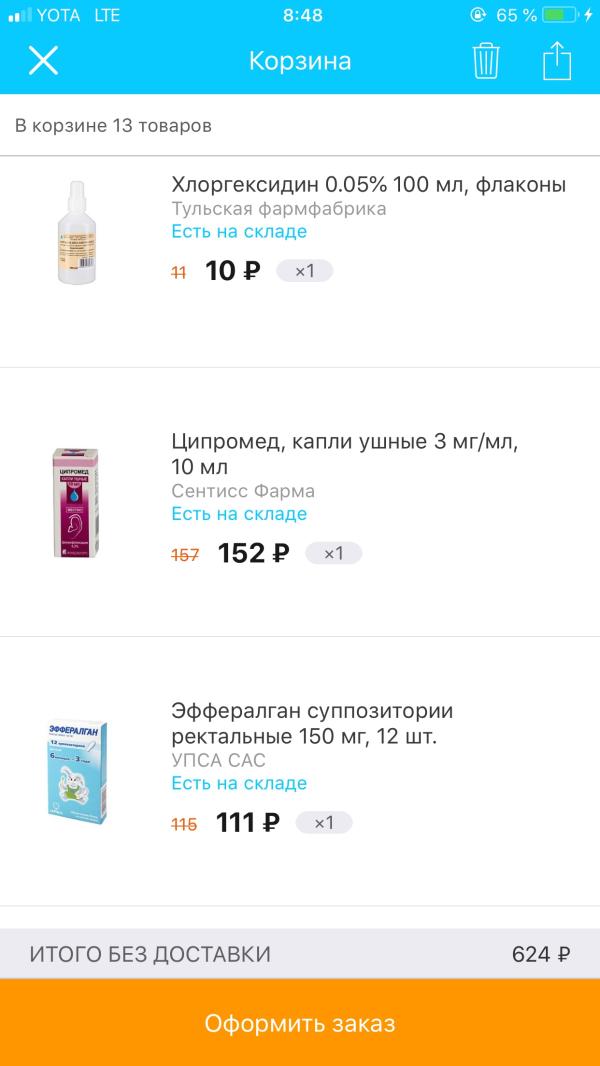This screenshot has height=1066, width=600.
Task: Tap the share icon in the header
Action: (x=557, y=61)
